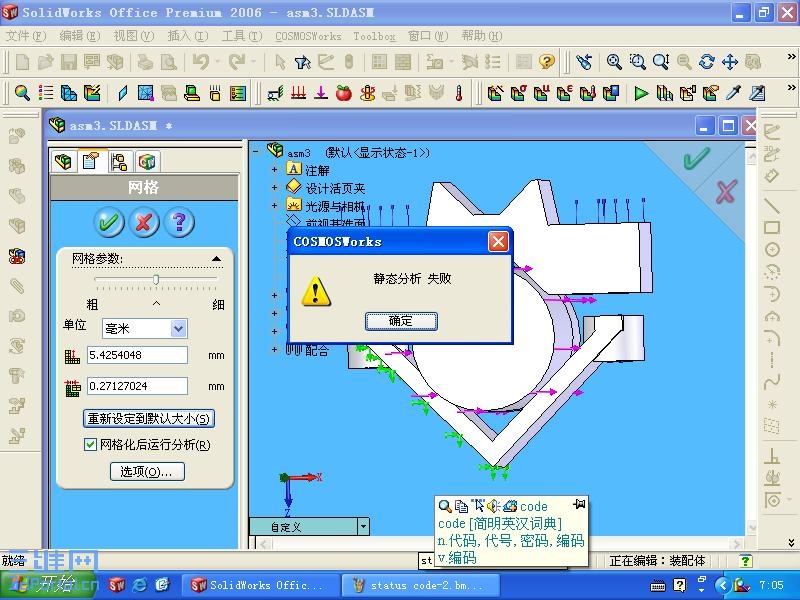
Task: Click the Zoom to Fit icon
Action: (x=614, y=62)
